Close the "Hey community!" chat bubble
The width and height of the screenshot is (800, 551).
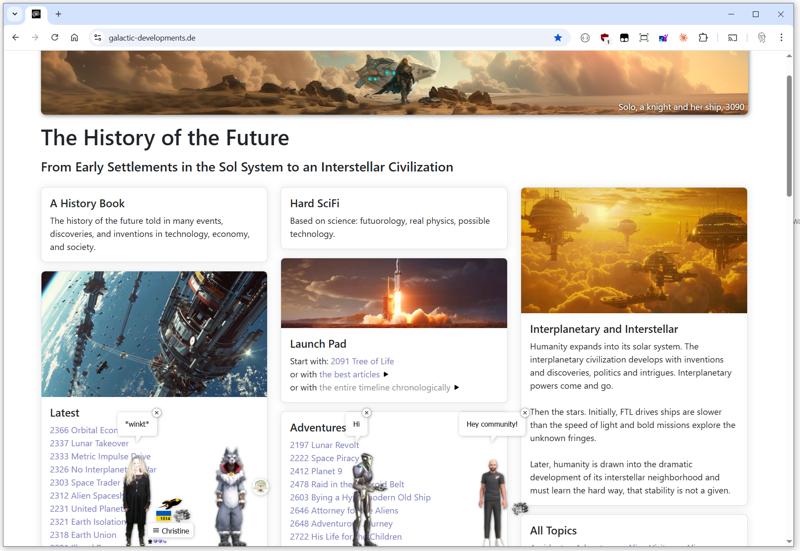pyautogui.click(x=525, y=413)
